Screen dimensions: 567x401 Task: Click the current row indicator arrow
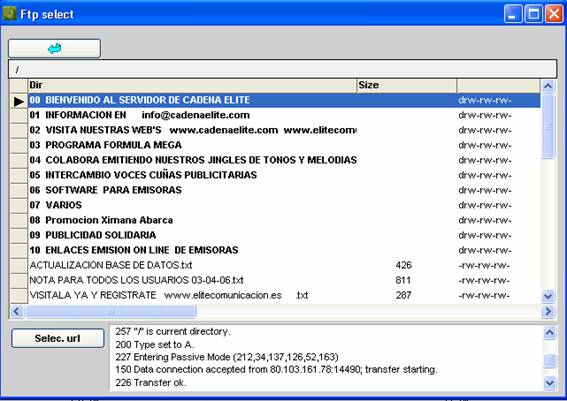coord(19,101)
